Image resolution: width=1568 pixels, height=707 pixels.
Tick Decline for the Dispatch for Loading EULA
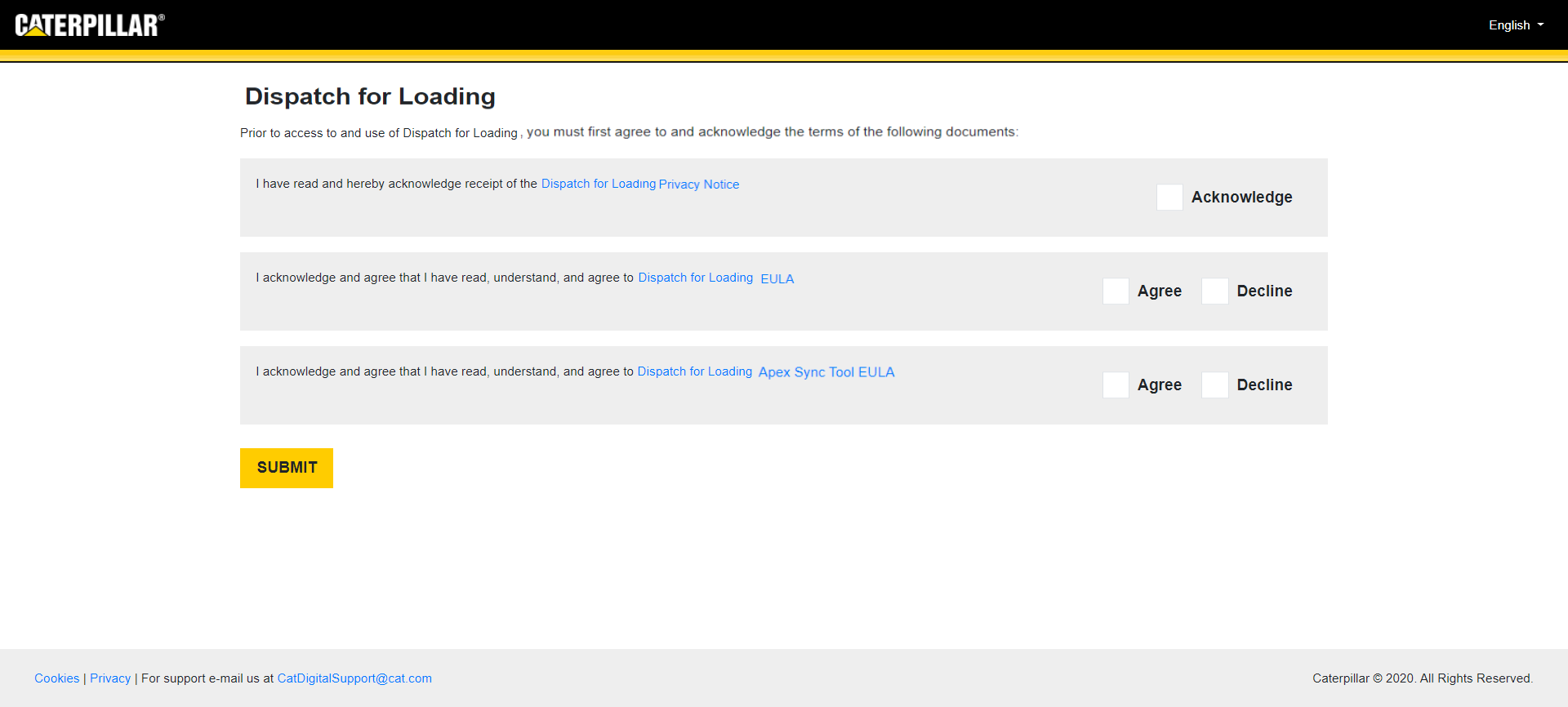(1214, 291)
